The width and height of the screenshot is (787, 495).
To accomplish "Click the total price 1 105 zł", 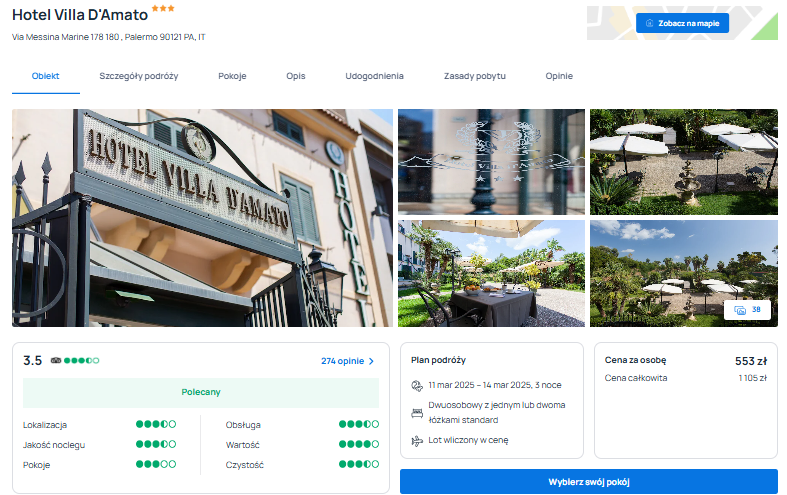I will pos(752,378).
